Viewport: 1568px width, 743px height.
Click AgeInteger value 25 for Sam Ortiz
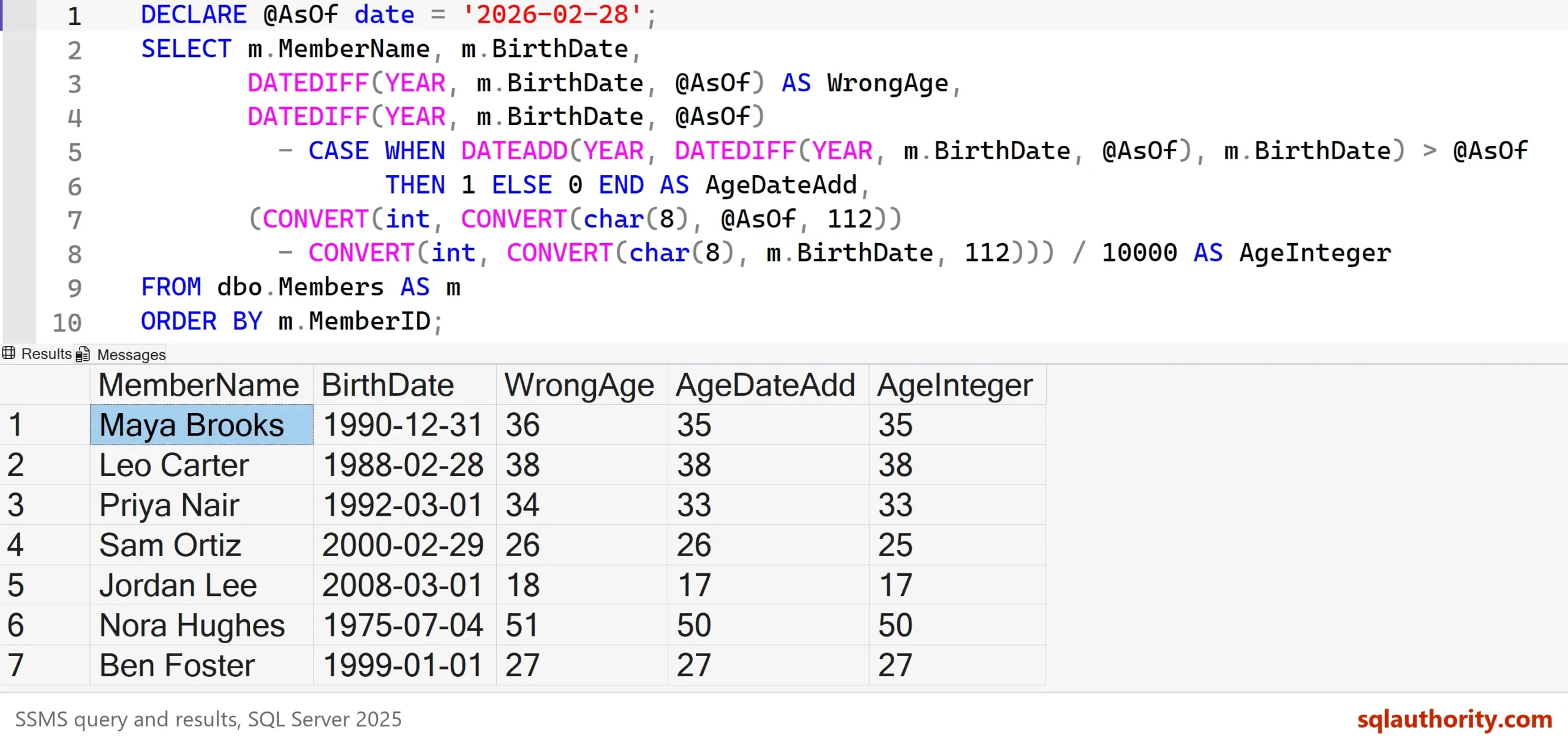pos(957,545)
